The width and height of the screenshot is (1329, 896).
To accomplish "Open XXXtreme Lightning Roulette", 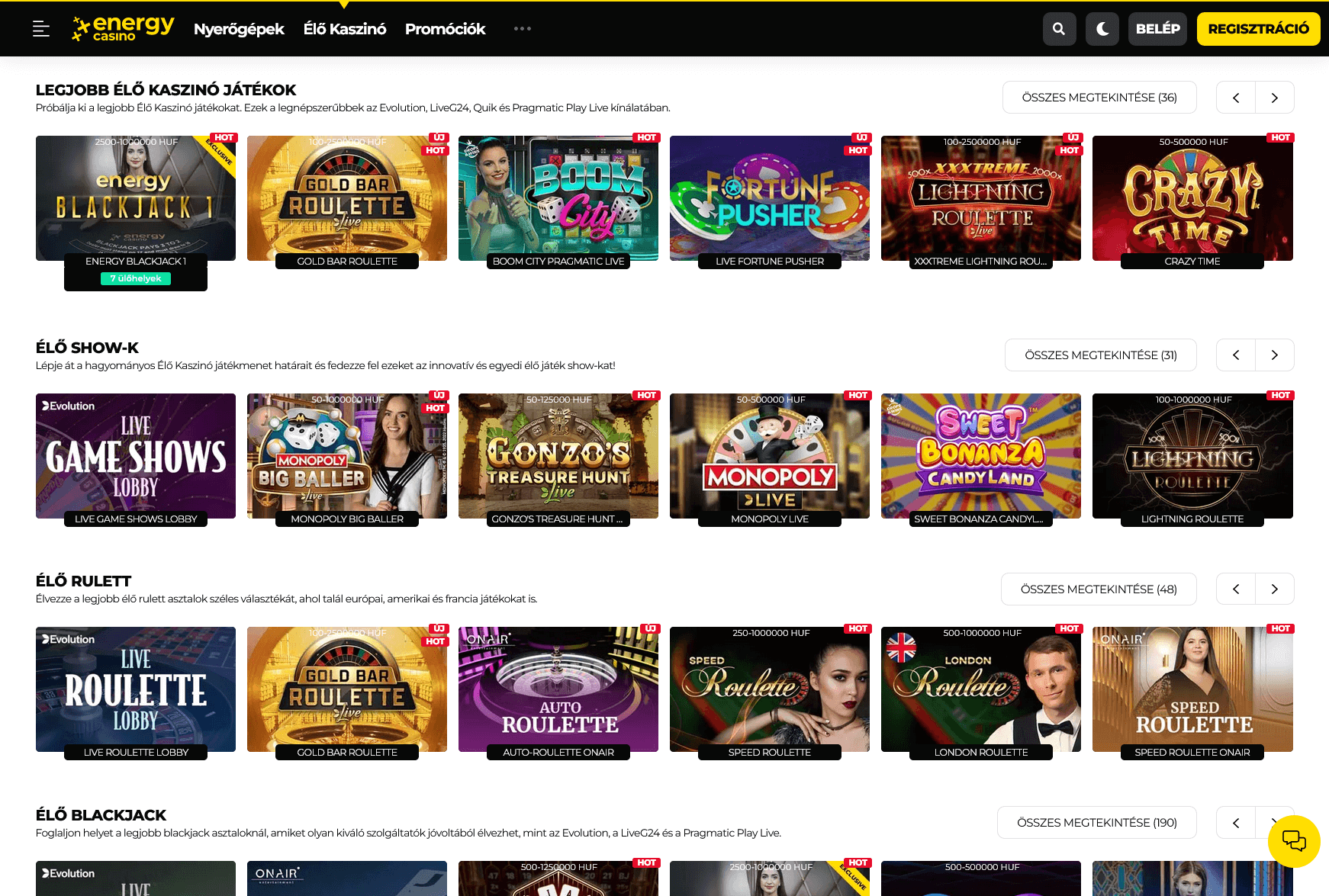I will [x=981, y=198].
